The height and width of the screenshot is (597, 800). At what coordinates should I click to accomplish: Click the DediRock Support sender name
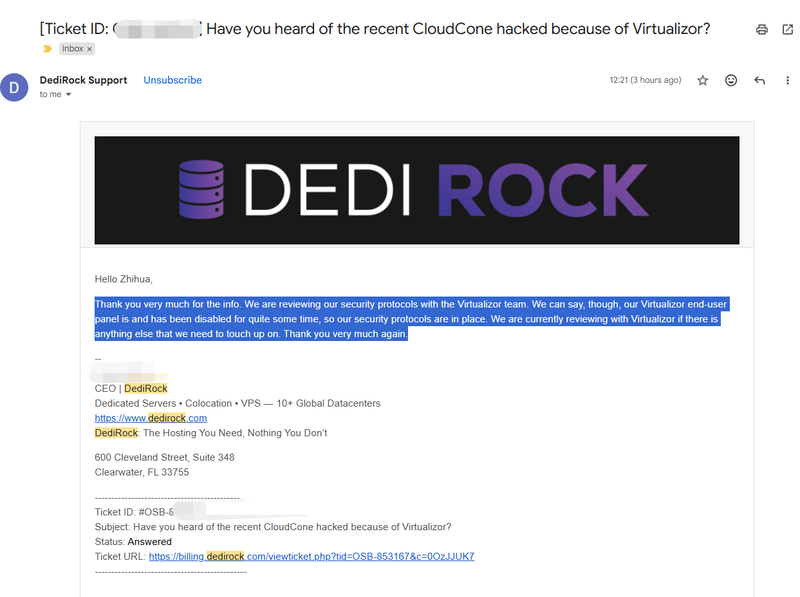tap(83, 80)
